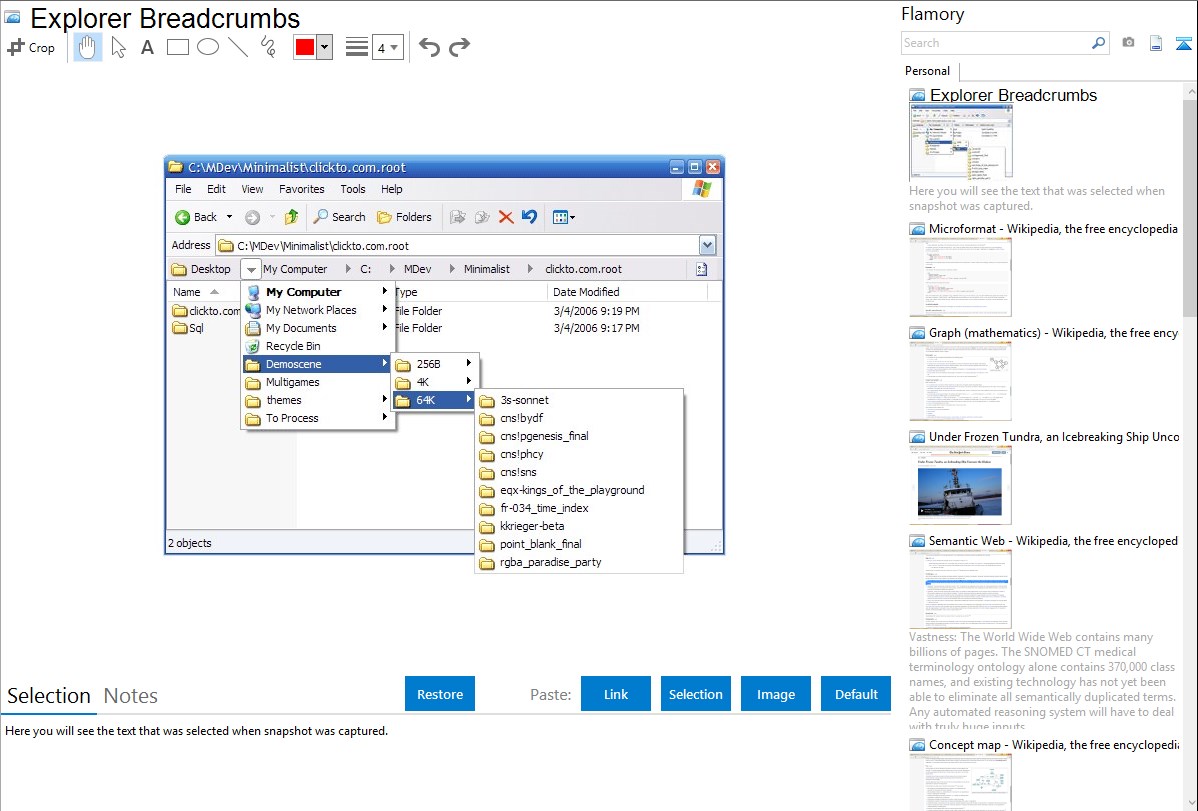Activate the hand pan tool
1198x811 pixels.
point(88,47)
